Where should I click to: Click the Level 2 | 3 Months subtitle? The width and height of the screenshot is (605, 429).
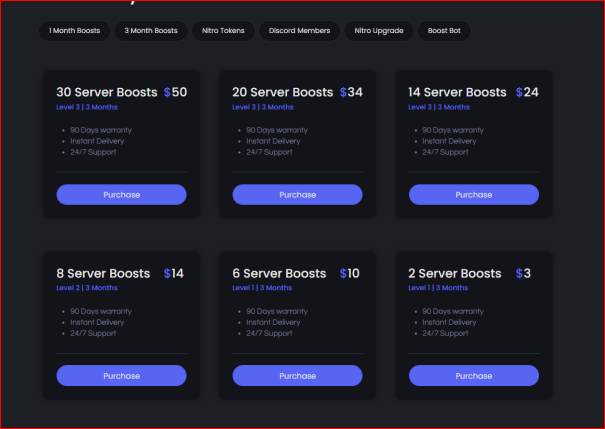[87, 288]
